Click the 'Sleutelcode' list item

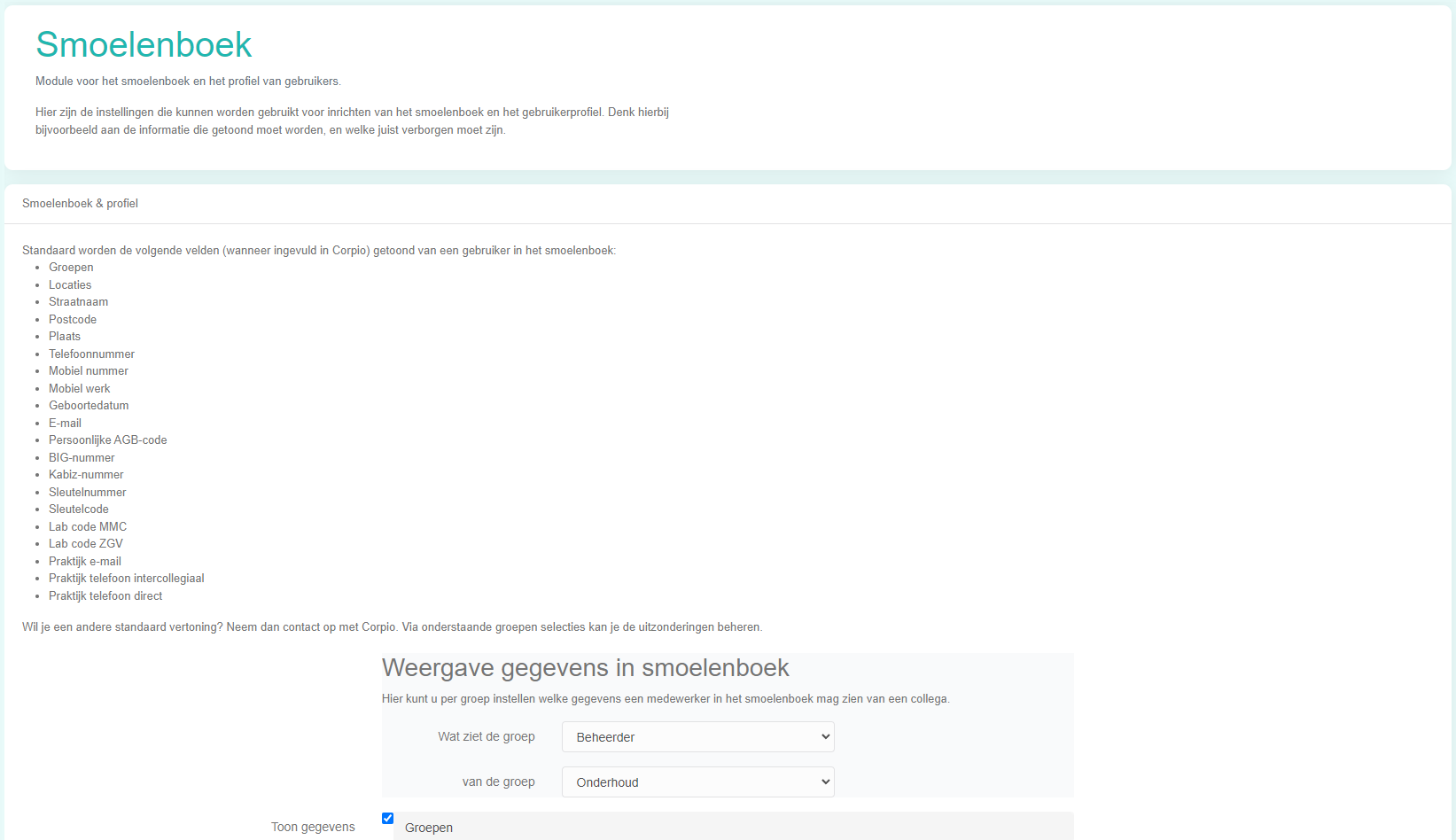tap(79, 509)
